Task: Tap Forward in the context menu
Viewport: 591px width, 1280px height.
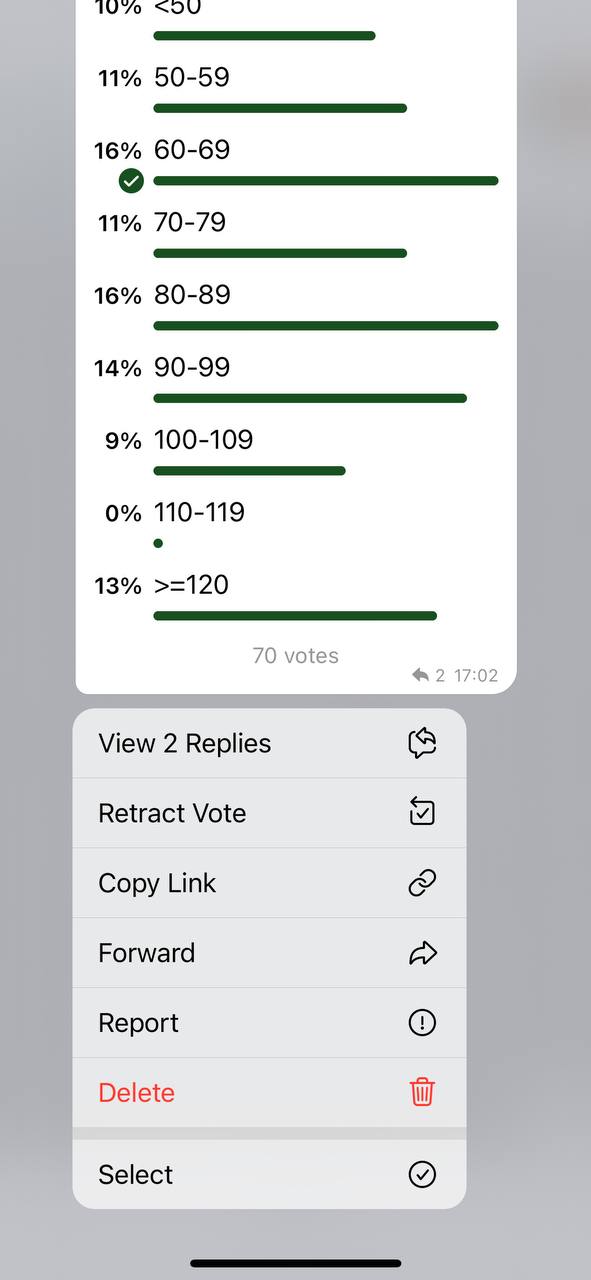Action: 269,953
